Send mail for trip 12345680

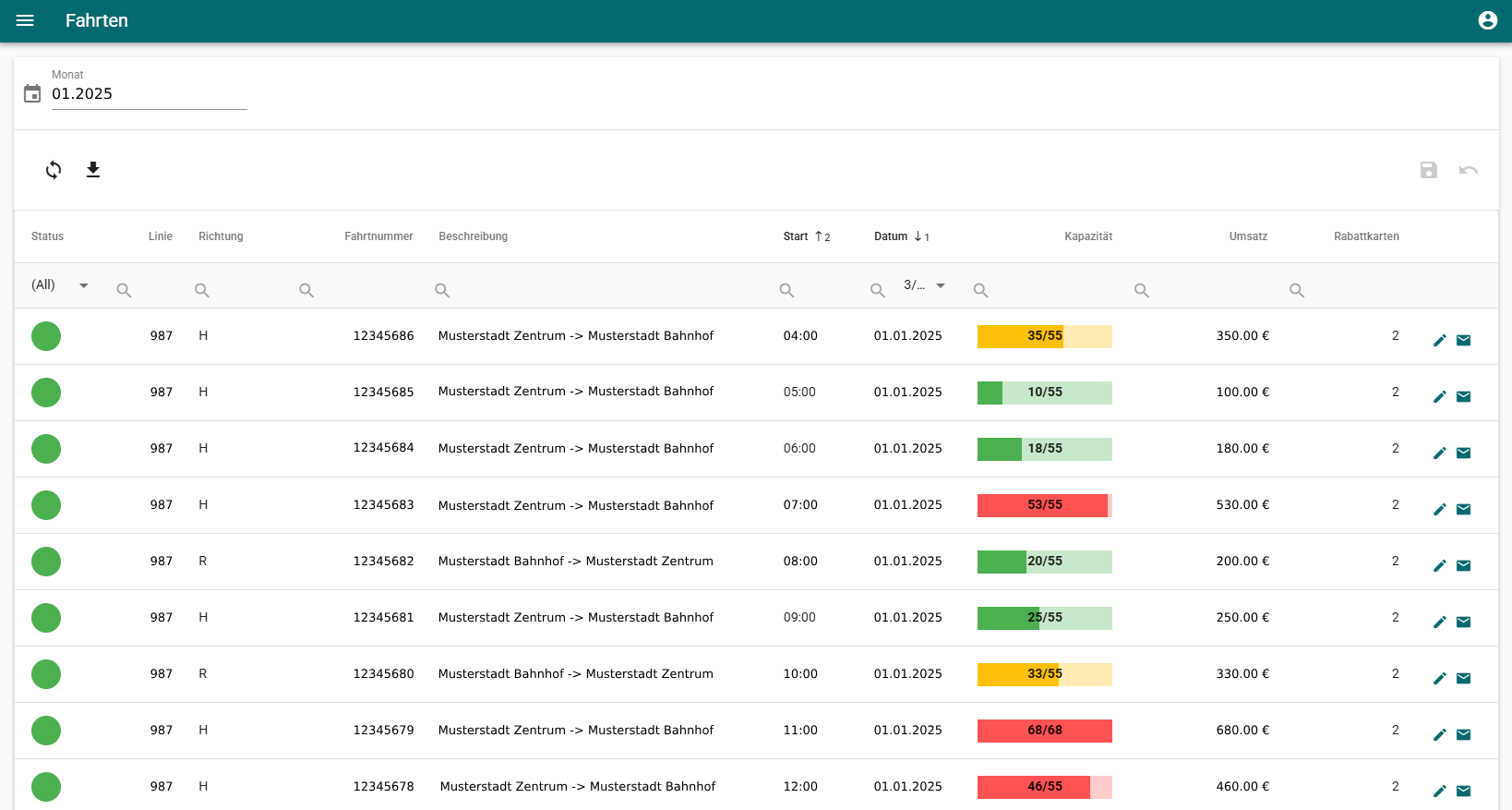pyautogui.click(x=1464, y=679)
